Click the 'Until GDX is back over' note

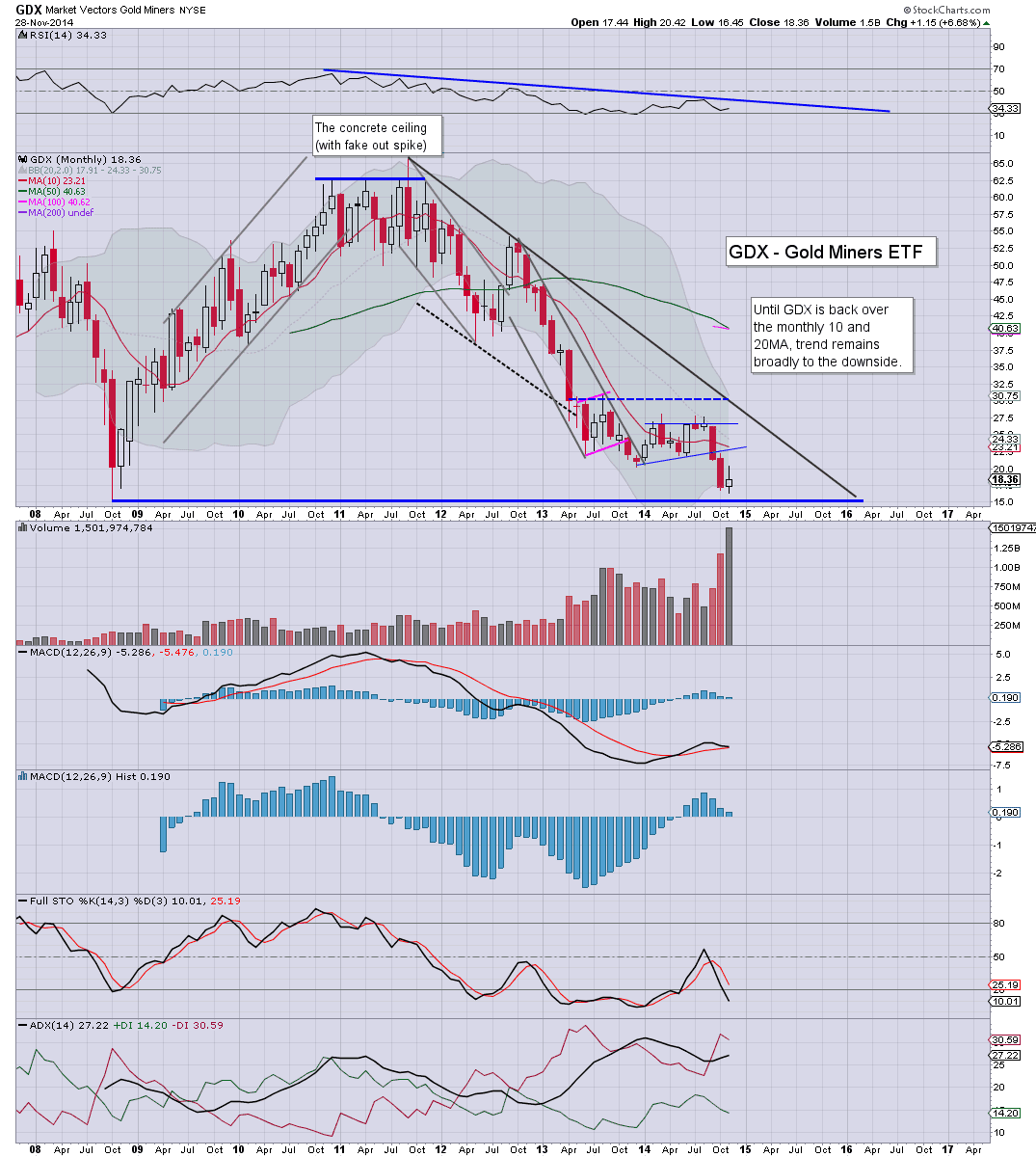[x=831, y=336]
